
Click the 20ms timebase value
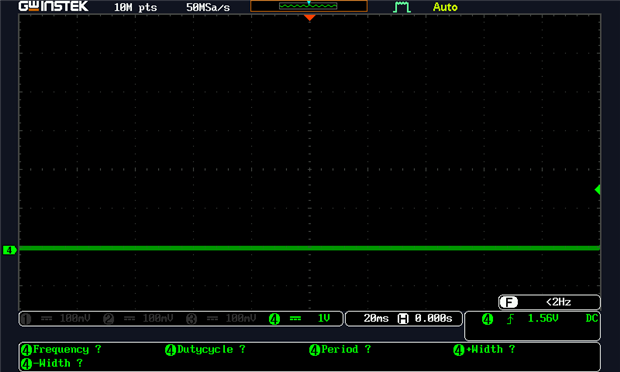point(376,318)
